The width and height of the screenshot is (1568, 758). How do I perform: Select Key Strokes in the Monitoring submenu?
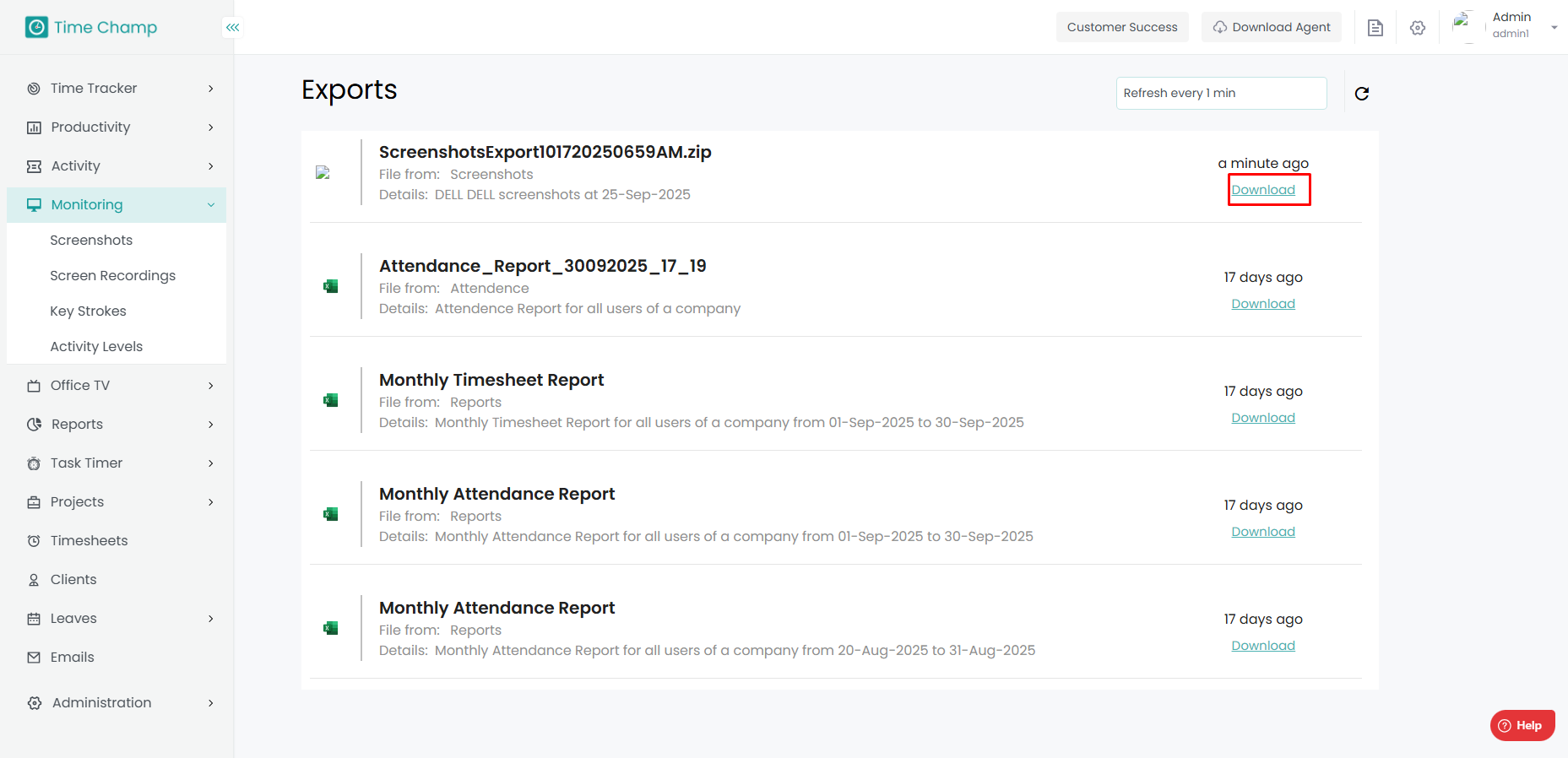click(x=89, y=311)
